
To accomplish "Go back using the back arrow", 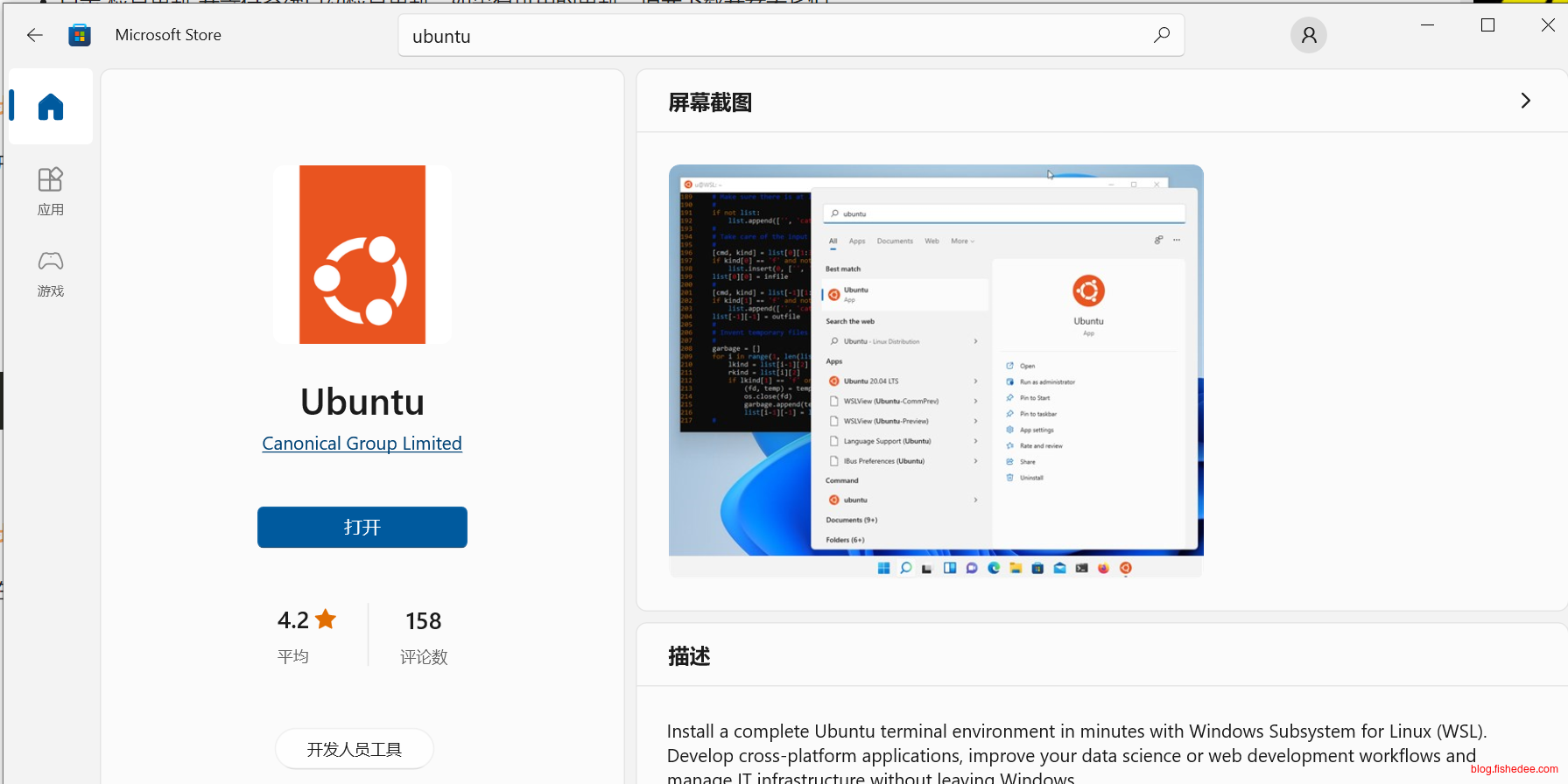I will 35,35.
